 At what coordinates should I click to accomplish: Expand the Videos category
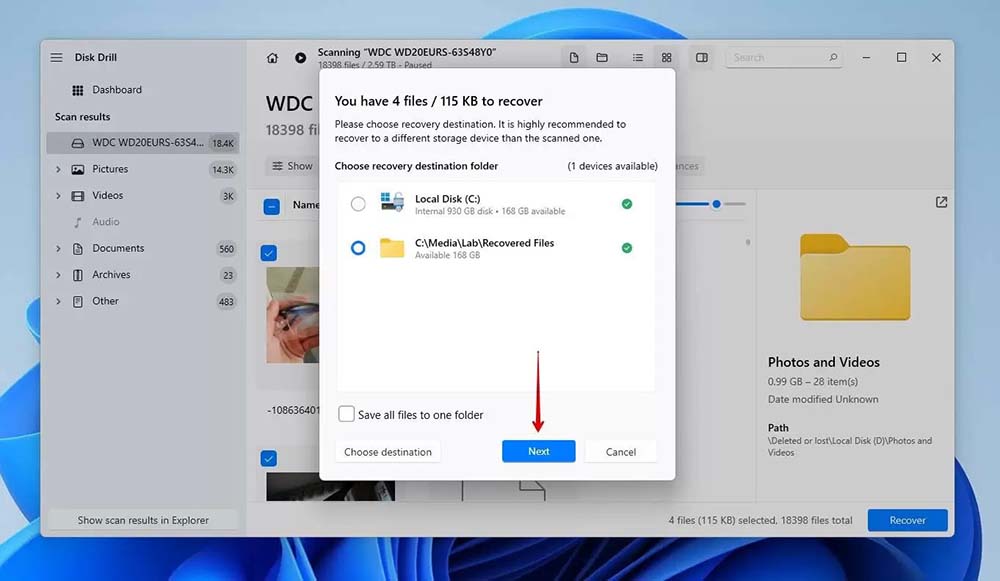click(59, 196)
